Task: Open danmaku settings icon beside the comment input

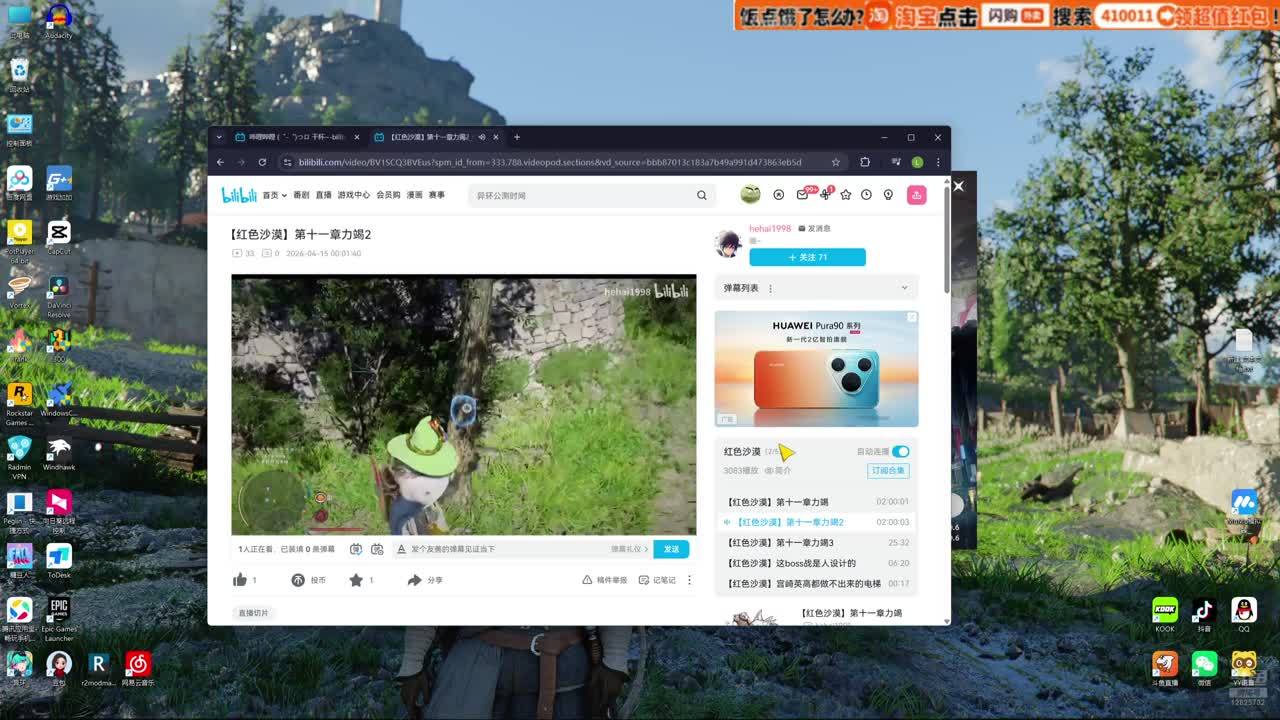Action: (x=377, y=549)
